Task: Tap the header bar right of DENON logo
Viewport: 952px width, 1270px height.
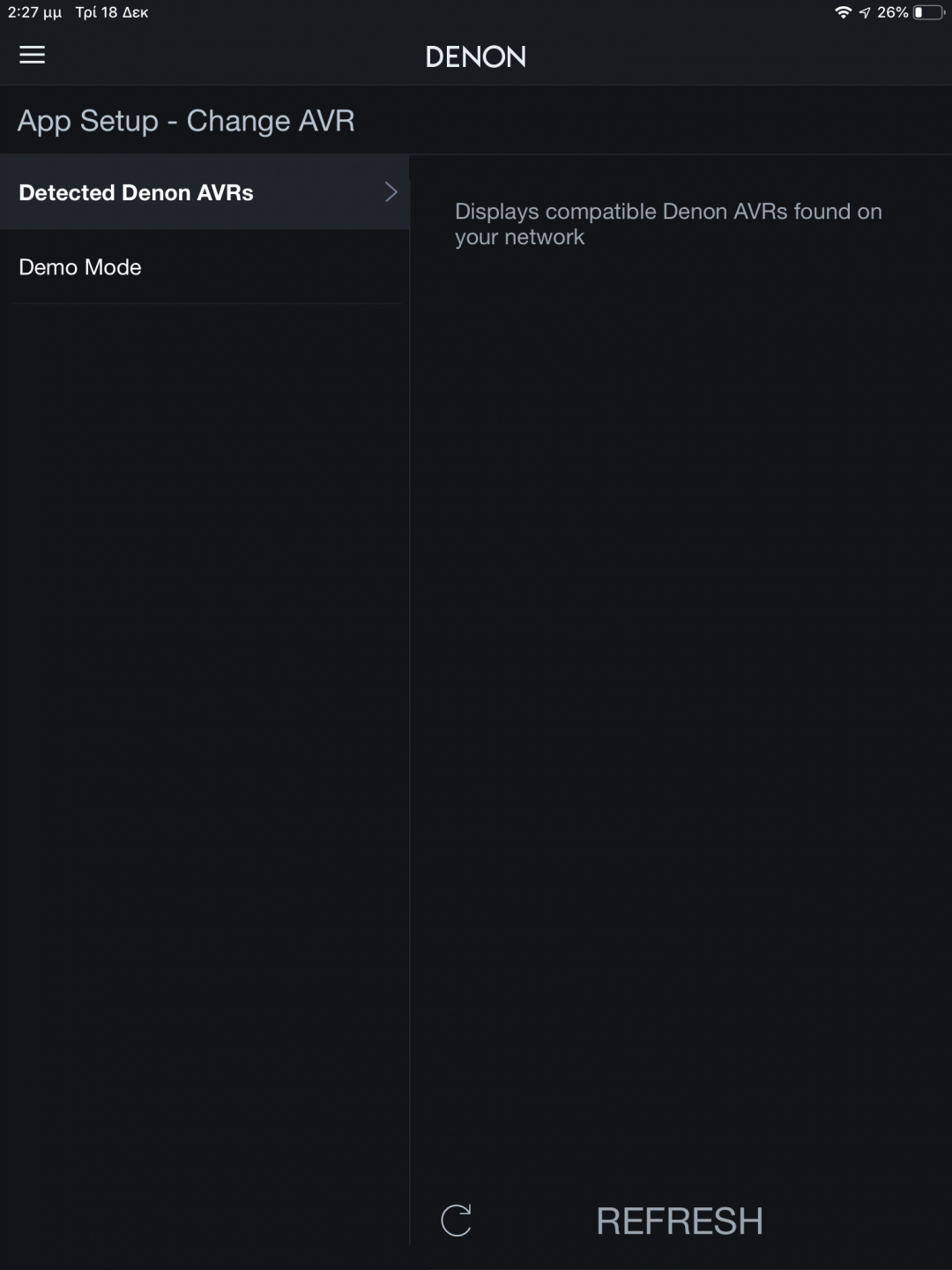Action: (x=739, y=56)
